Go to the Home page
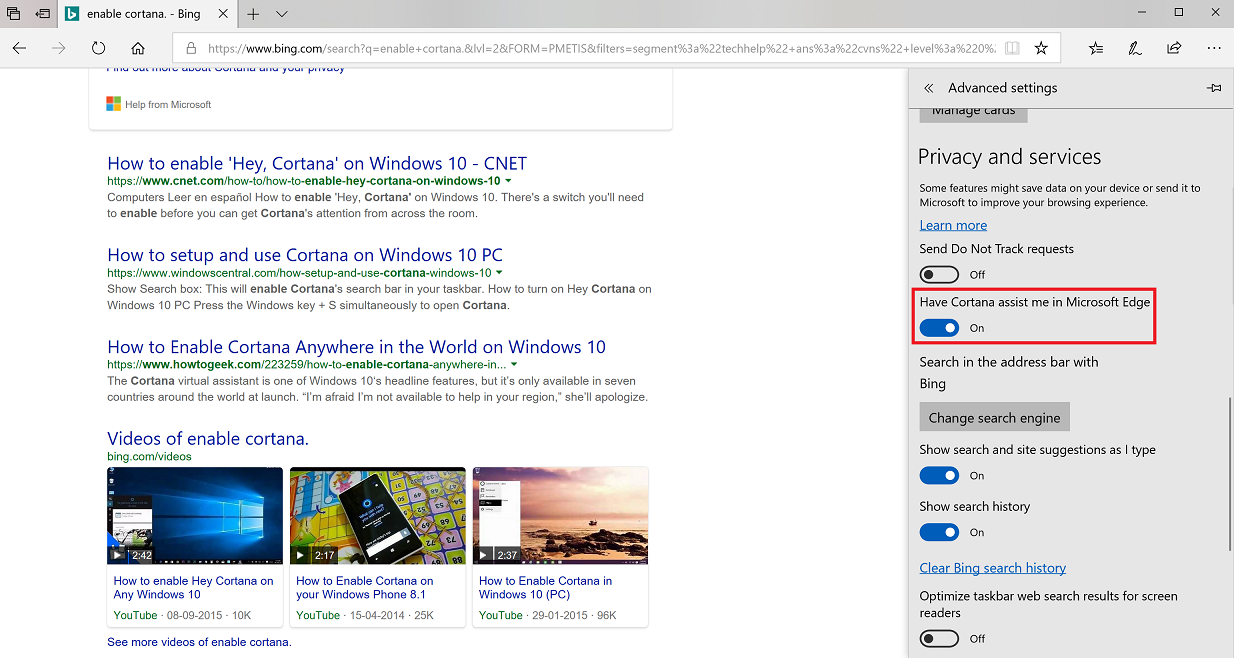 pyautogui.click(x=138, y=48)
